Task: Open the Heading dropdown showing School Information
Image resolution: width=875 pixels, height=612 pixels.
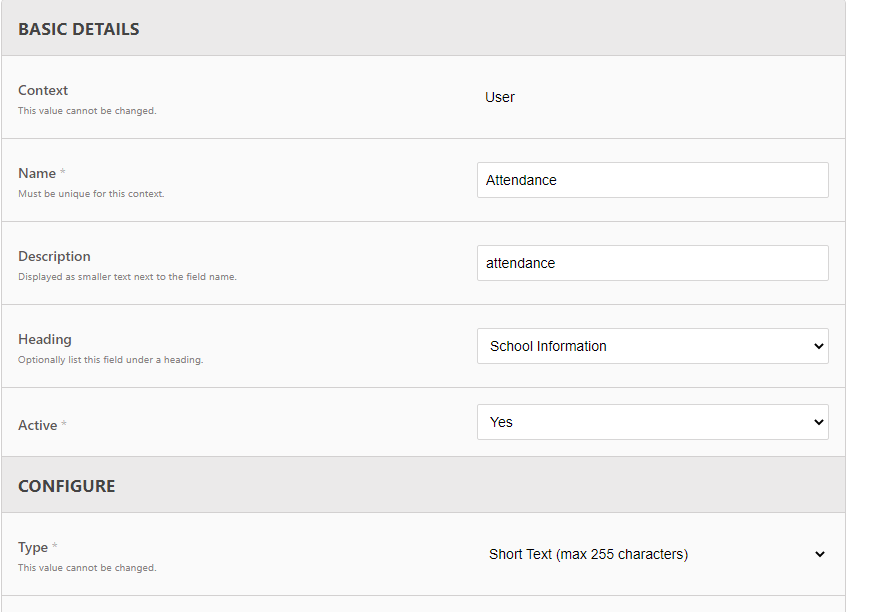Action: (x=652, y=346)
